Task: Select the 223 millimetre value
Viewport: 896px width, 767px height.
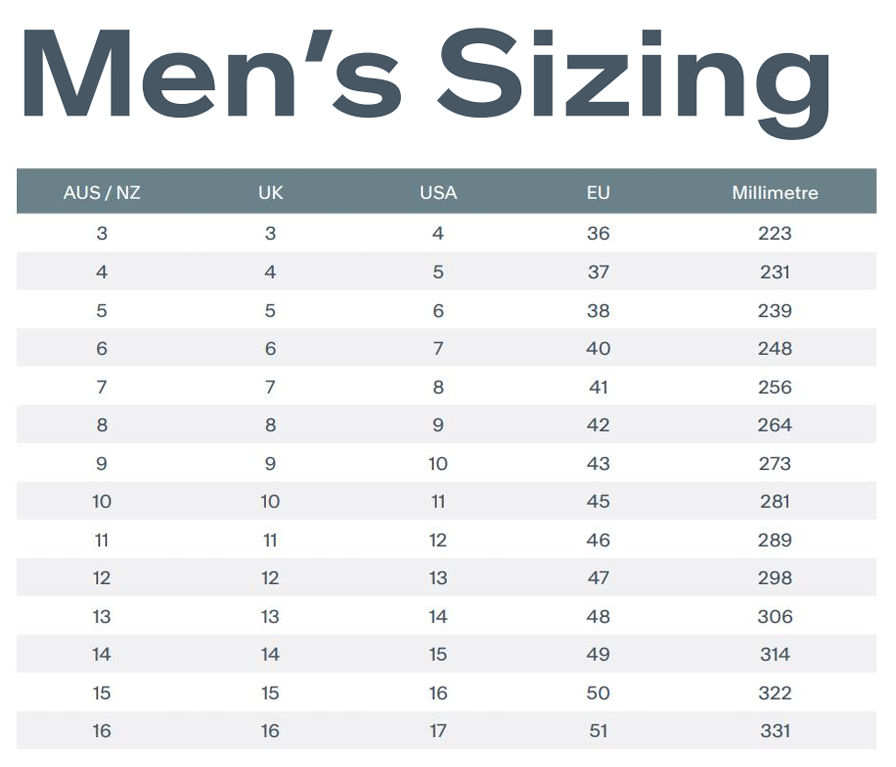Action: 775,233
